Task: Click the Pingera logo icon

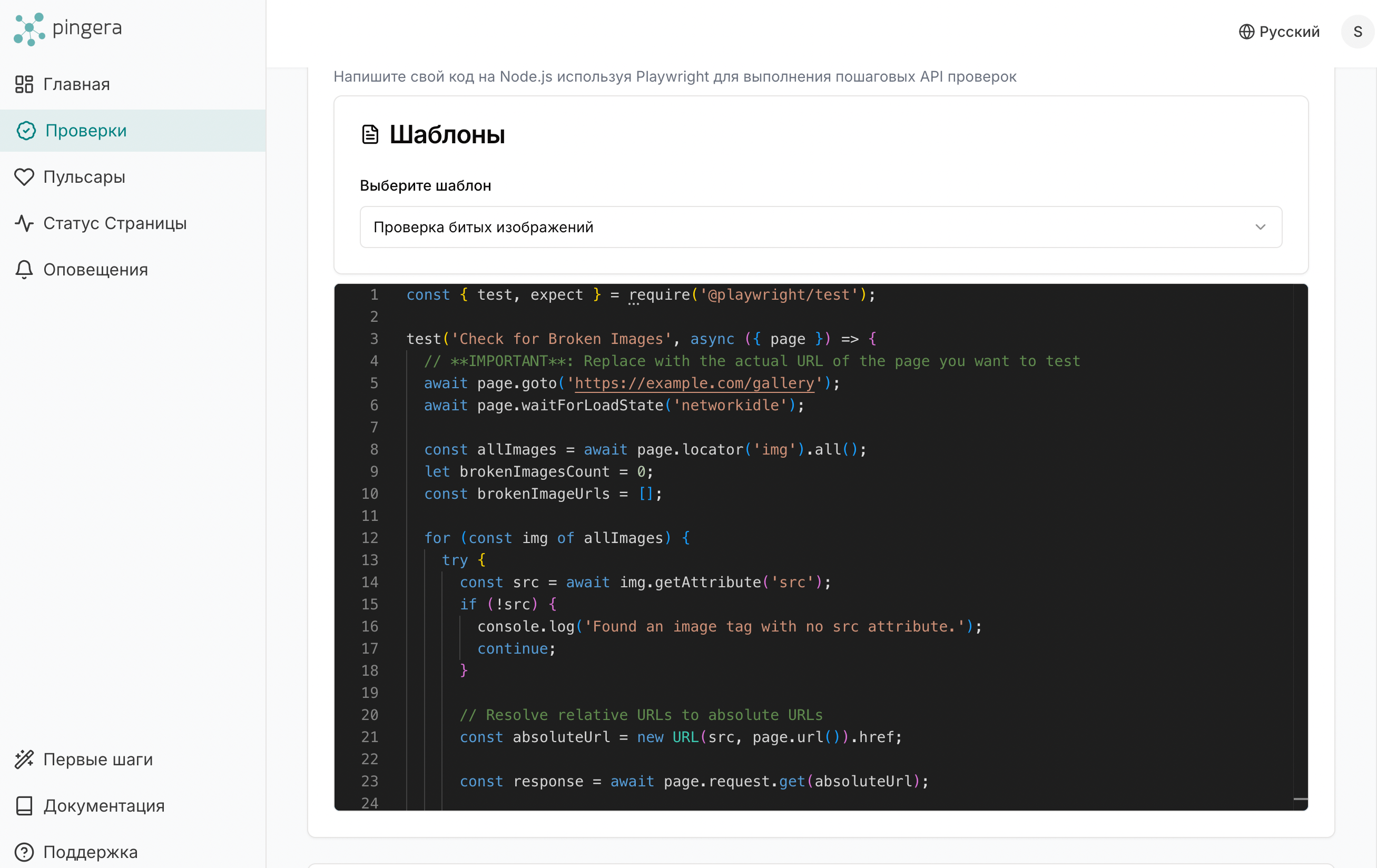Action: coord(29,29)
